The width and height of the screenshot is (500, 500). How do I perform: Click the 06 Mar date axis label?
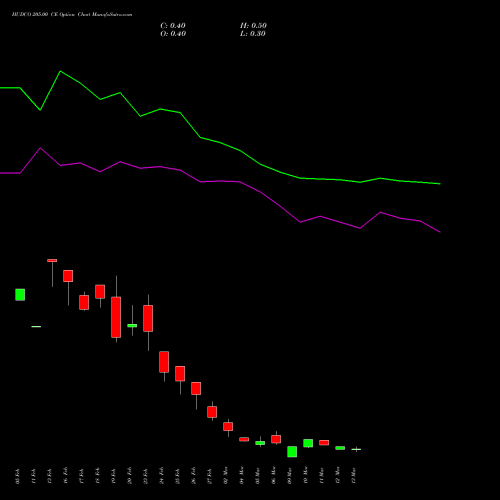274,475
